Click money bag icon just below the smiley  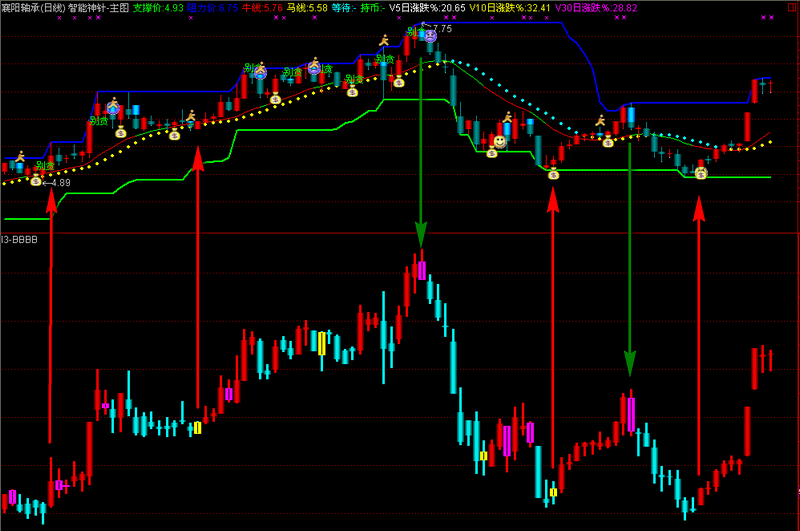(x=492, y=152)
